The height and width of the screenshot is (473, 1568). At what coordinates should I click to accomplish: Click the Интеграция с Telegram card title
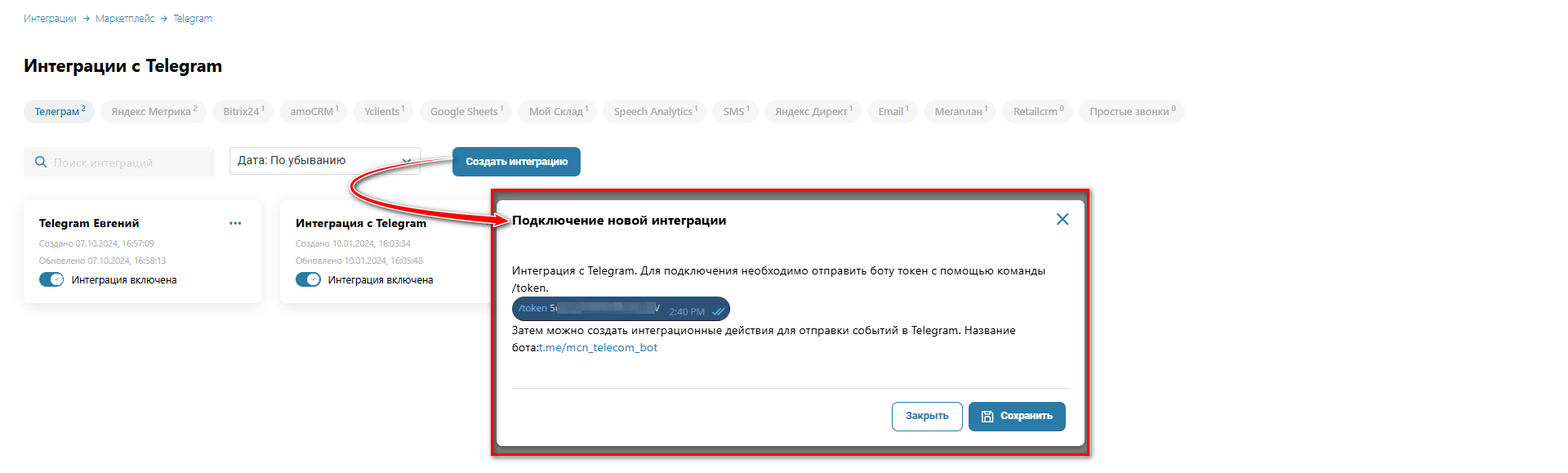(x=361, y=223)
